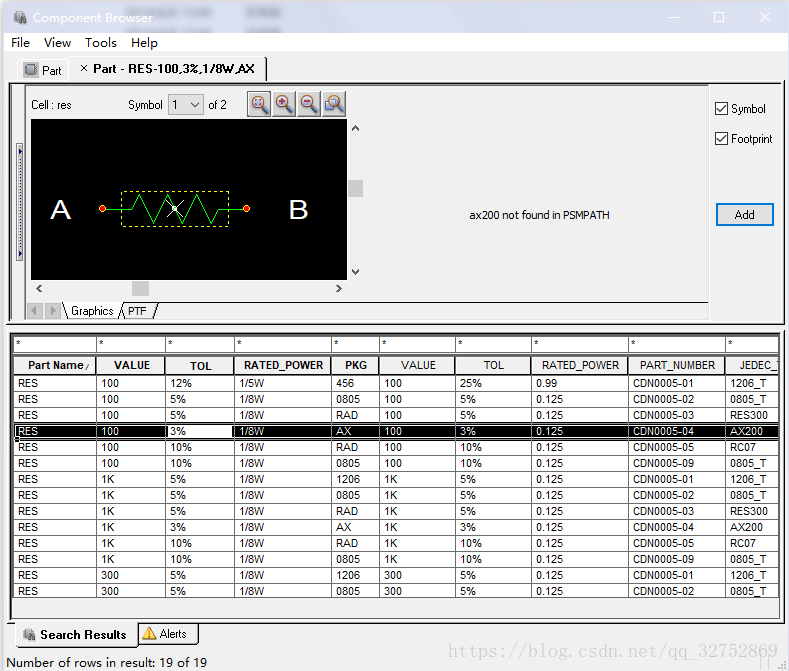Click the TOL filter input field

pos(199,344)
